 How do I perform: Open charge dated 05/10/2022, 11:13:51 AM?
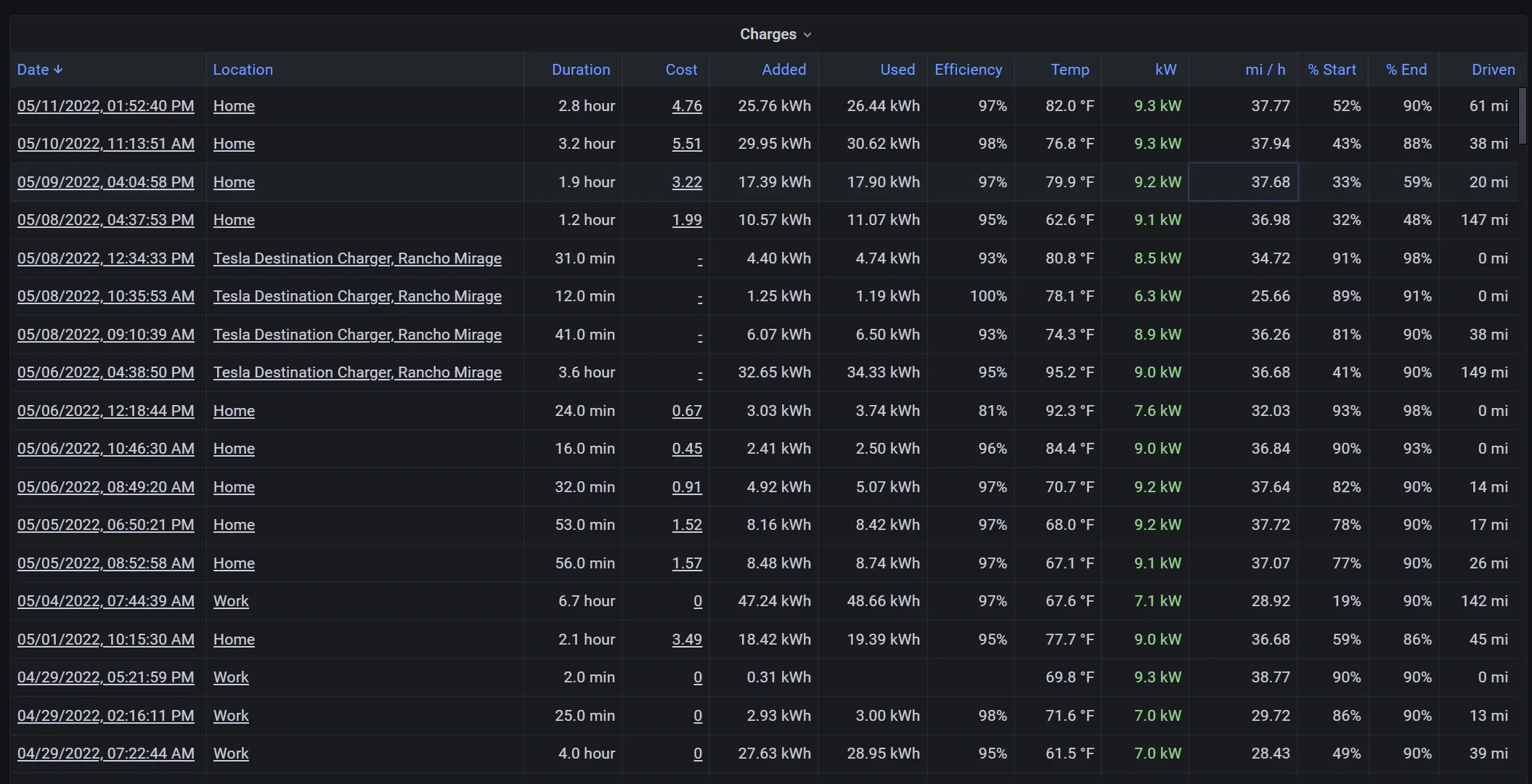click(106, 144)
